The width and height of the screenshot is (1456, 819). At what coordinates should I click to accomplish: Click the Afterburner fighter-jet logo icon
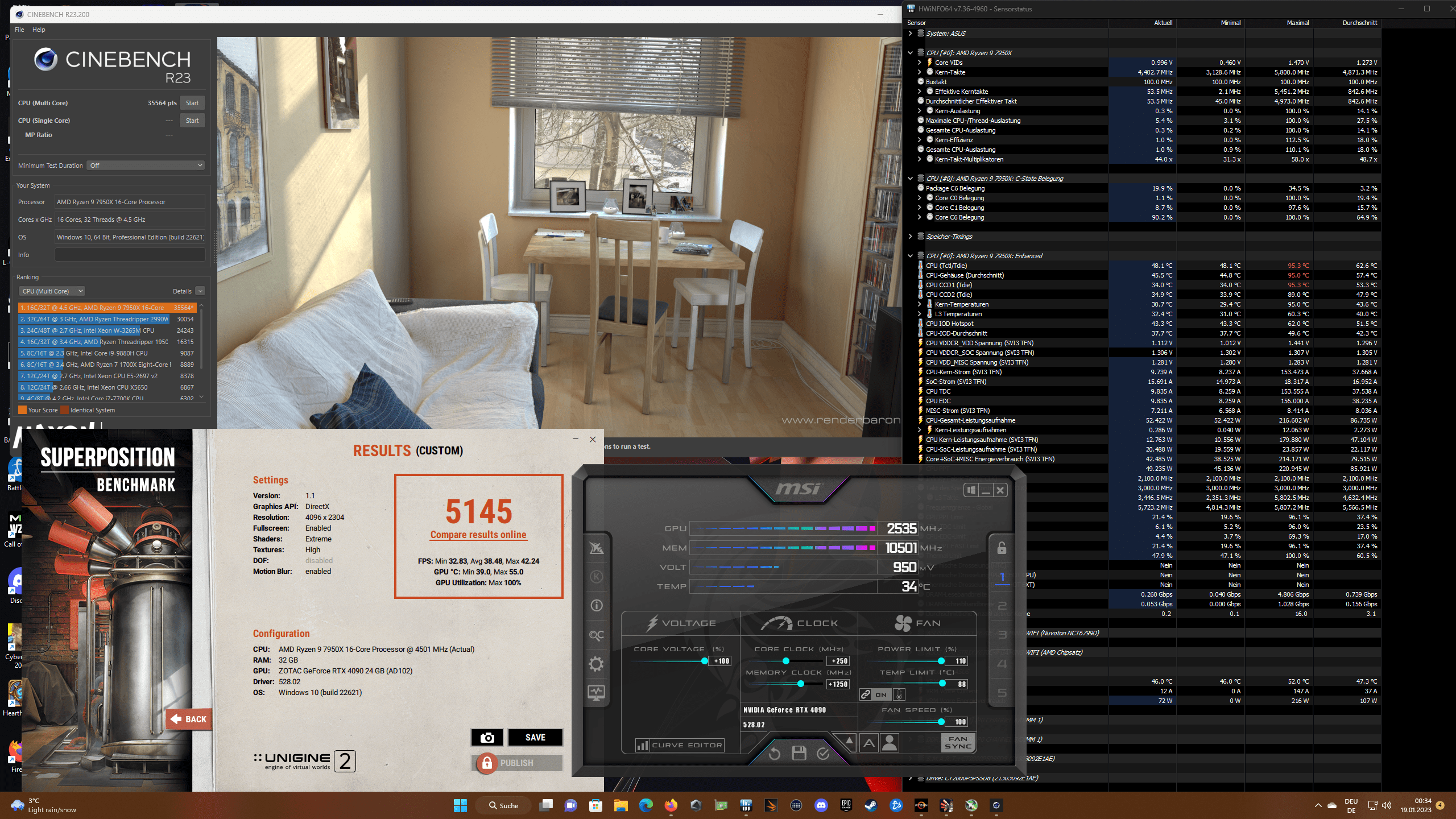point(596,548)
